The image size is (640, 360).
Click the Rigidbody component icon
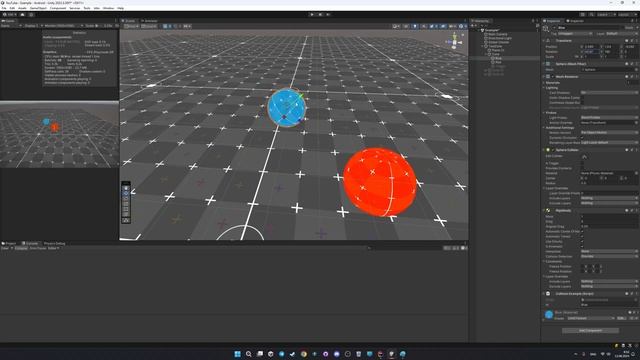pos(548,211)
